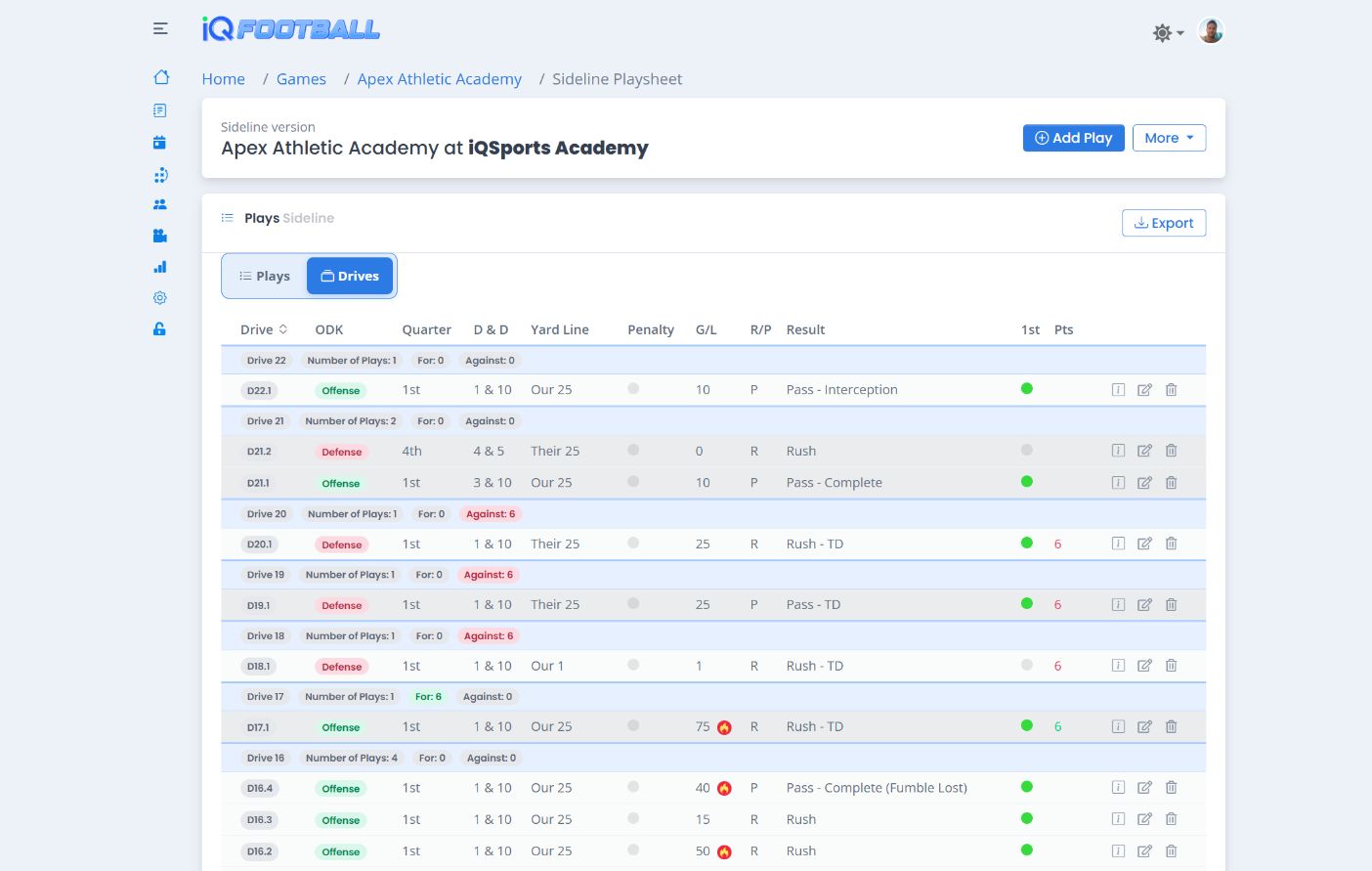The image size is (1372, 871).
Task: Open the bar chart statistics sidebar icon
Action: coord(160,267)
